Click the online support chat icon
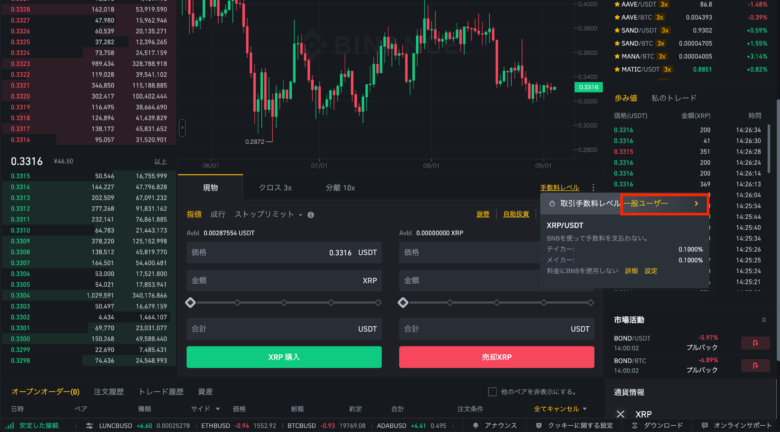This screenshot has width=780, height=432. pyautogui.click(x=704, y=426)
